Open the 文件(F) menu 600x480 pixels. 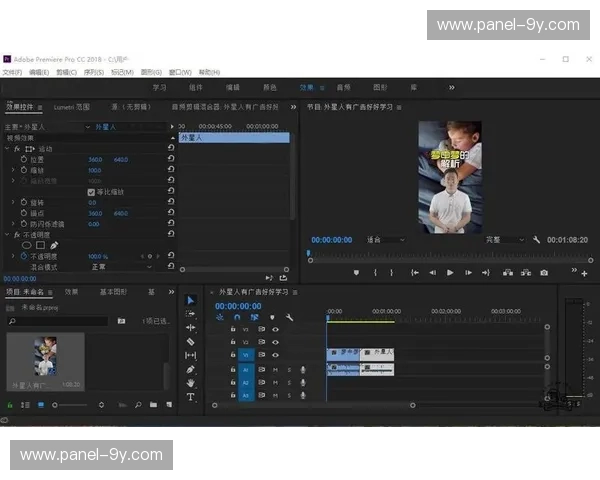(12, 72)
